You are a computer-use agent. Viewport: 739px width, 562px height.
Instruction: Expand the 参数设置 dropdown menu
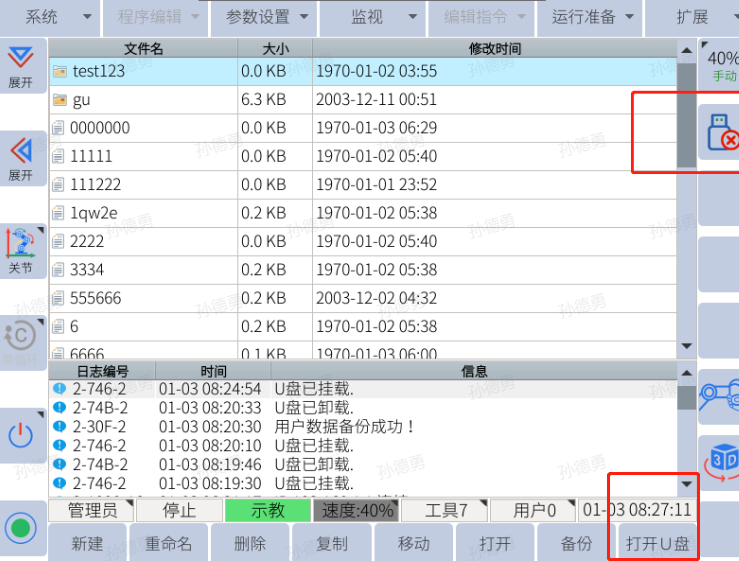pyautogui.click(x=264, y=17)
